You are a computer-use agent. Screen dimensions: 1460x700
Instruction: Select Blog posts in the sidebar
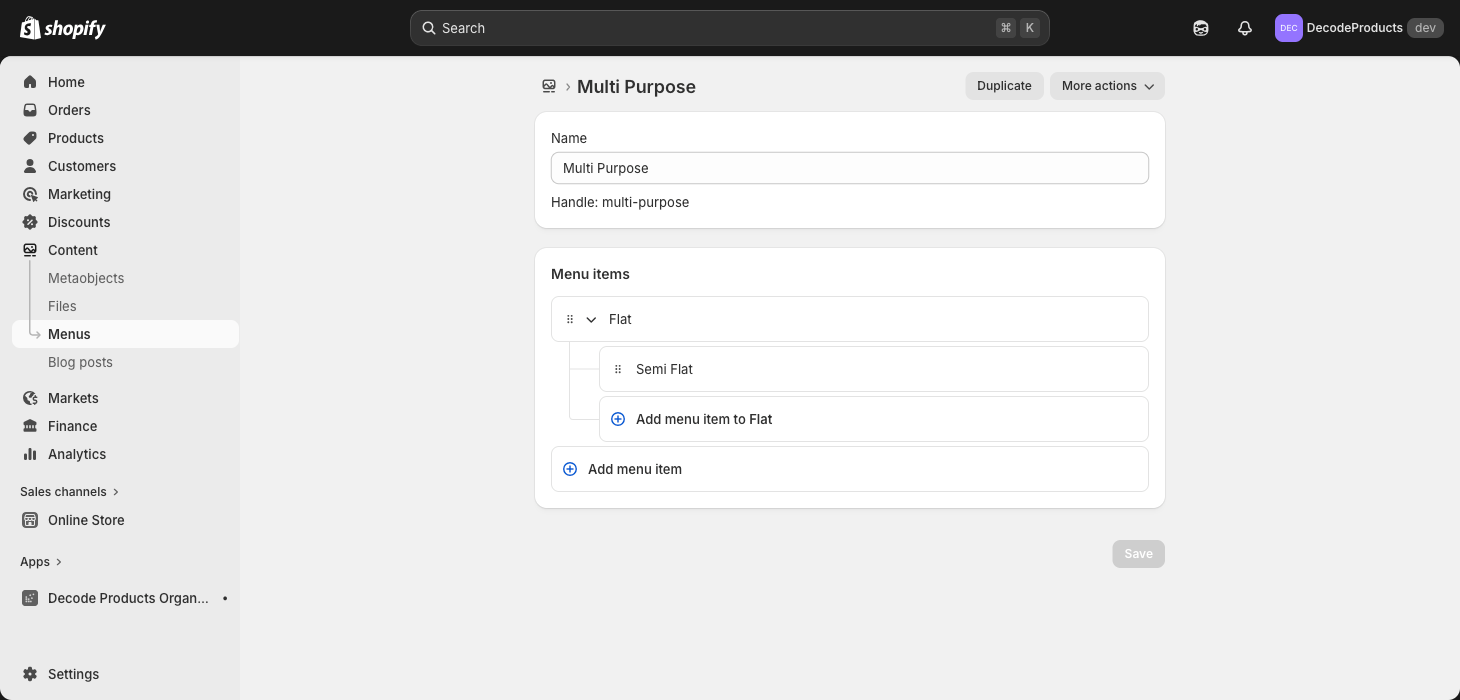80,362
